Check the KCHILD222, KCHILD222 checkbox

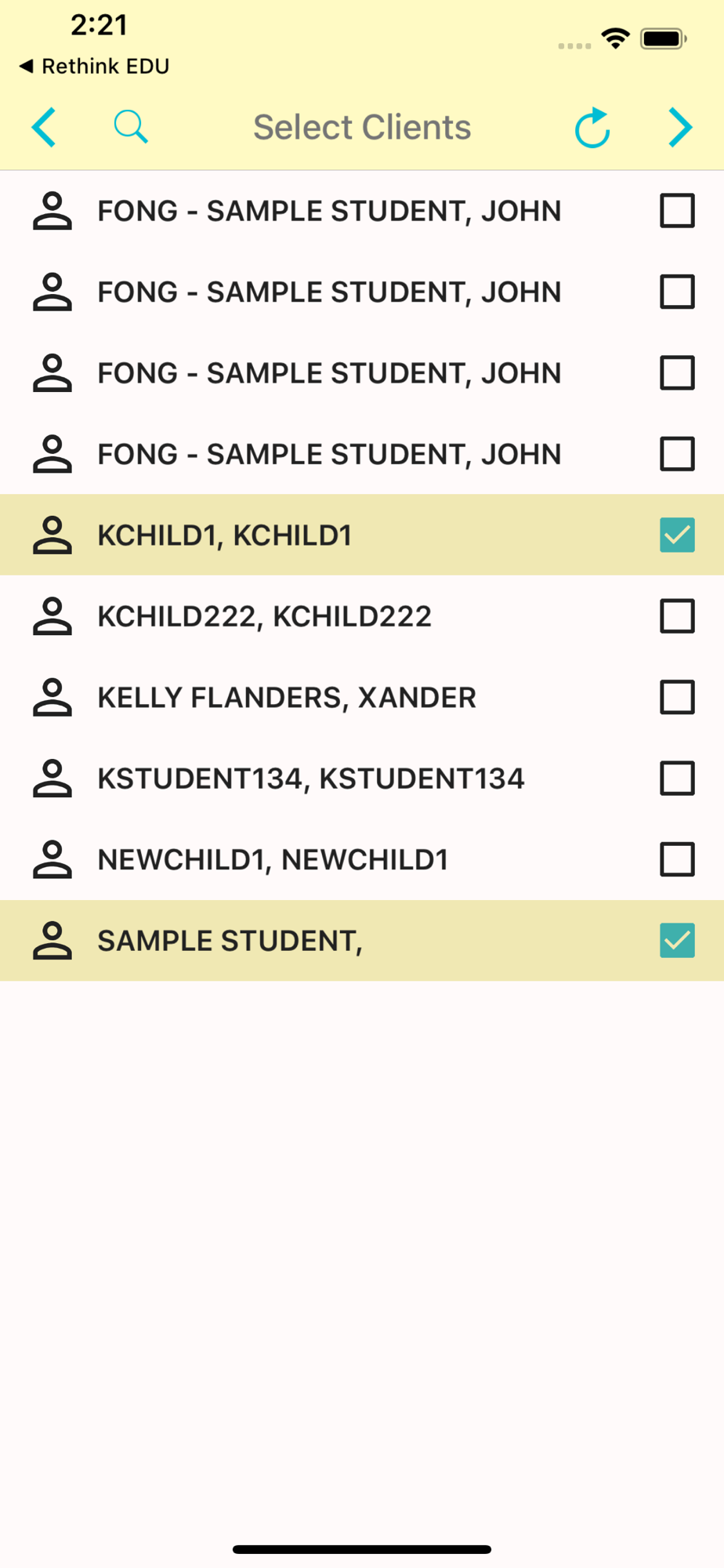click(x=677, y=616)
